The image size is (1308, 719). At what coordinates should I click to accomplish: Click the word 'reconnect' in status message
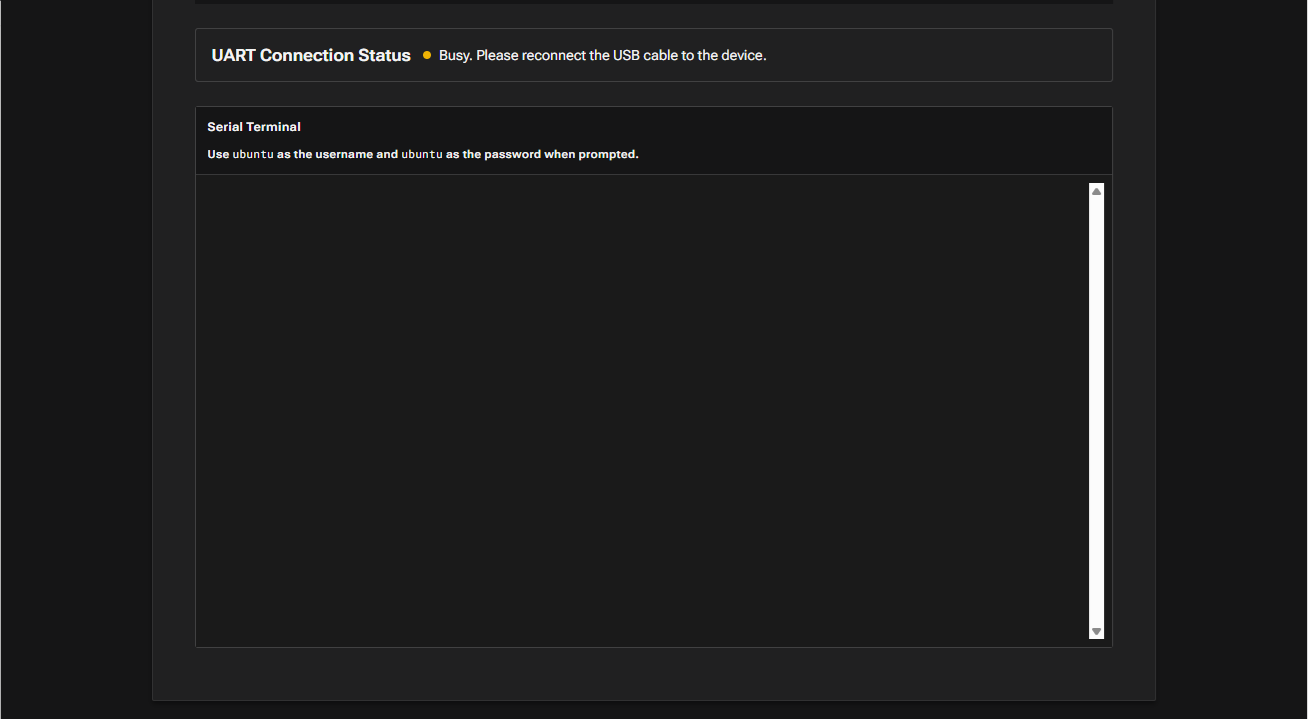[x=553, y=55]
